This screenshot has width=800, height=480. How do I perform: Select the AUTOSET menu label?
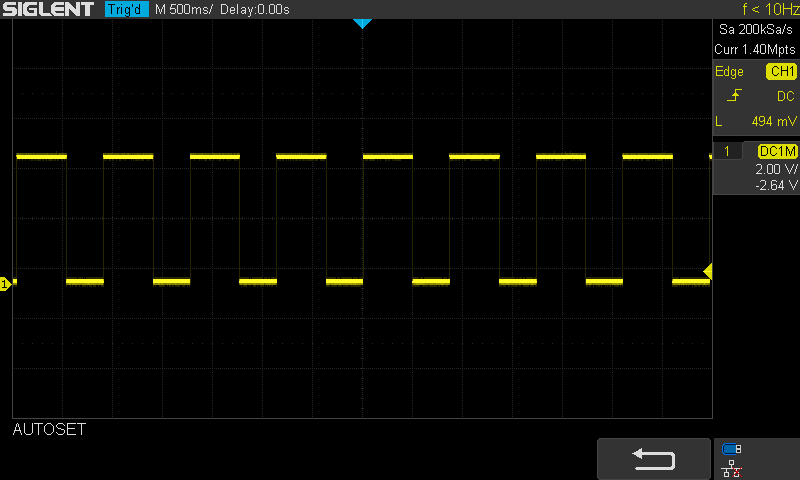49,430
